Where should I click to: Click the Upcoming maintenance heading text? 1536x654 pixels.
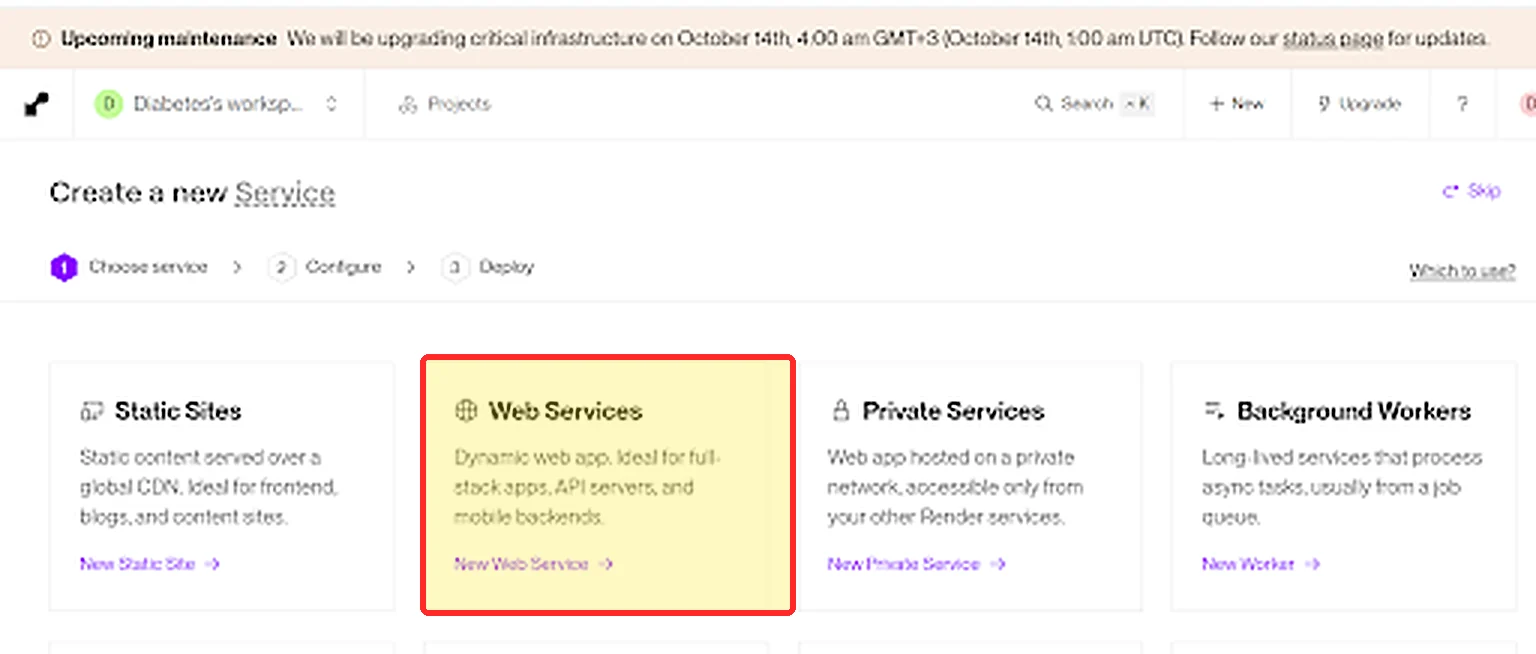click(168, 39)
